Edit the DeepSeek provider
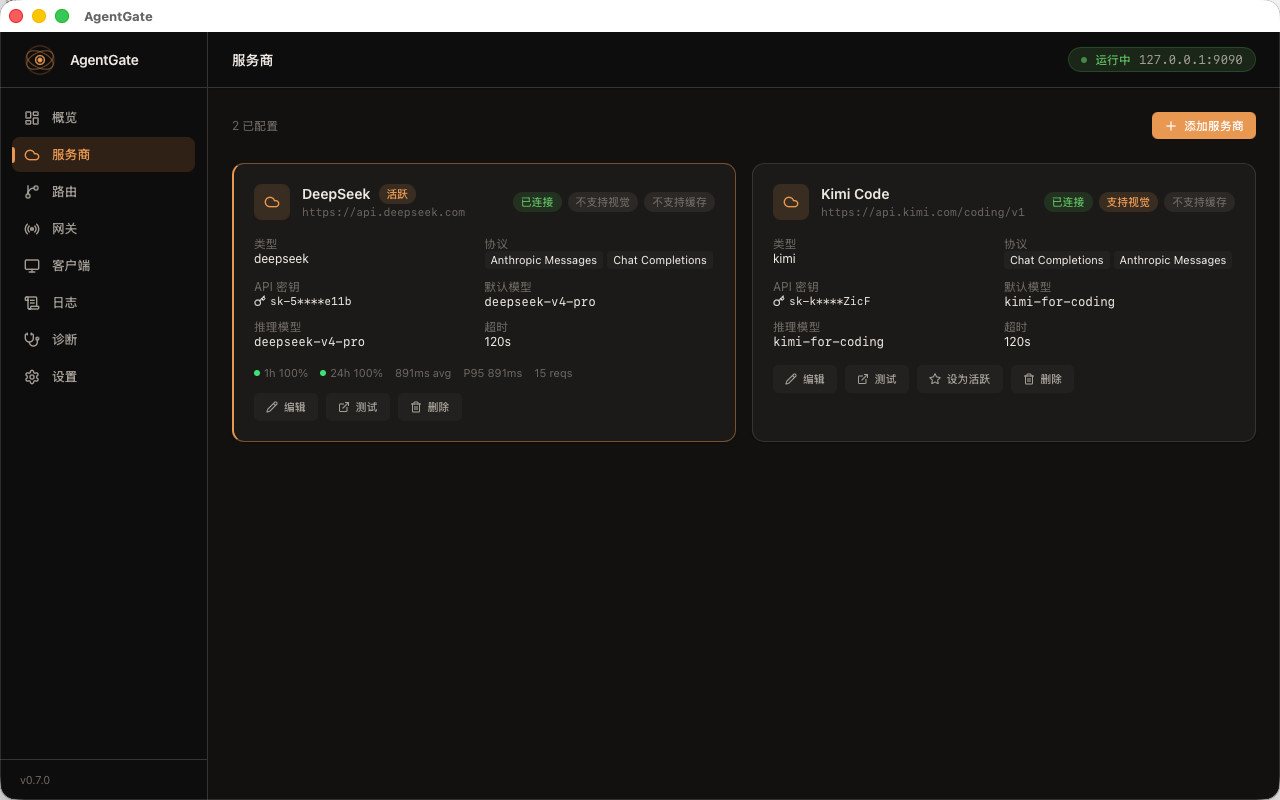Image resolution: width=1280 pixels, height=800 pixels. coord(286,407)
